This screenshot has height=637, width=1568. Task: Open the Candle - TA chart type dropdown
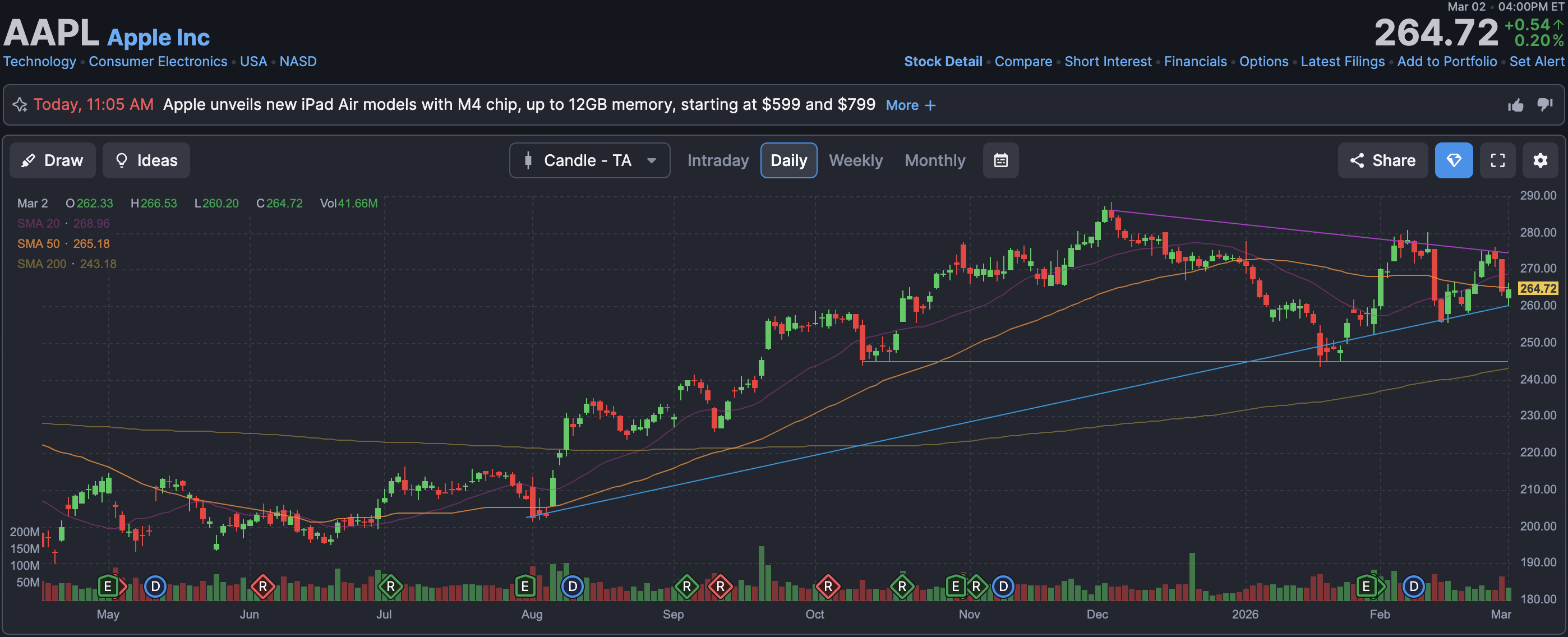(589, 160)
